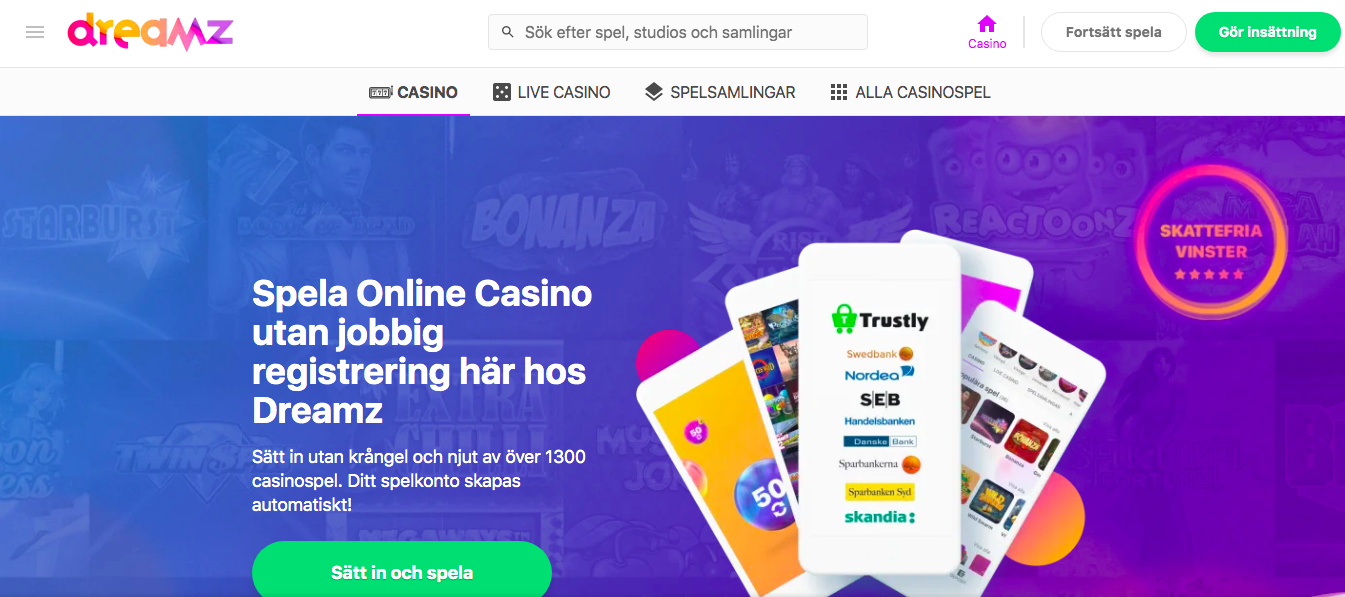Image resolution: width=1345 pixels, height=597 pixels.
Task: Open the SPELSAMLINGAR tab
Action: 720,92
